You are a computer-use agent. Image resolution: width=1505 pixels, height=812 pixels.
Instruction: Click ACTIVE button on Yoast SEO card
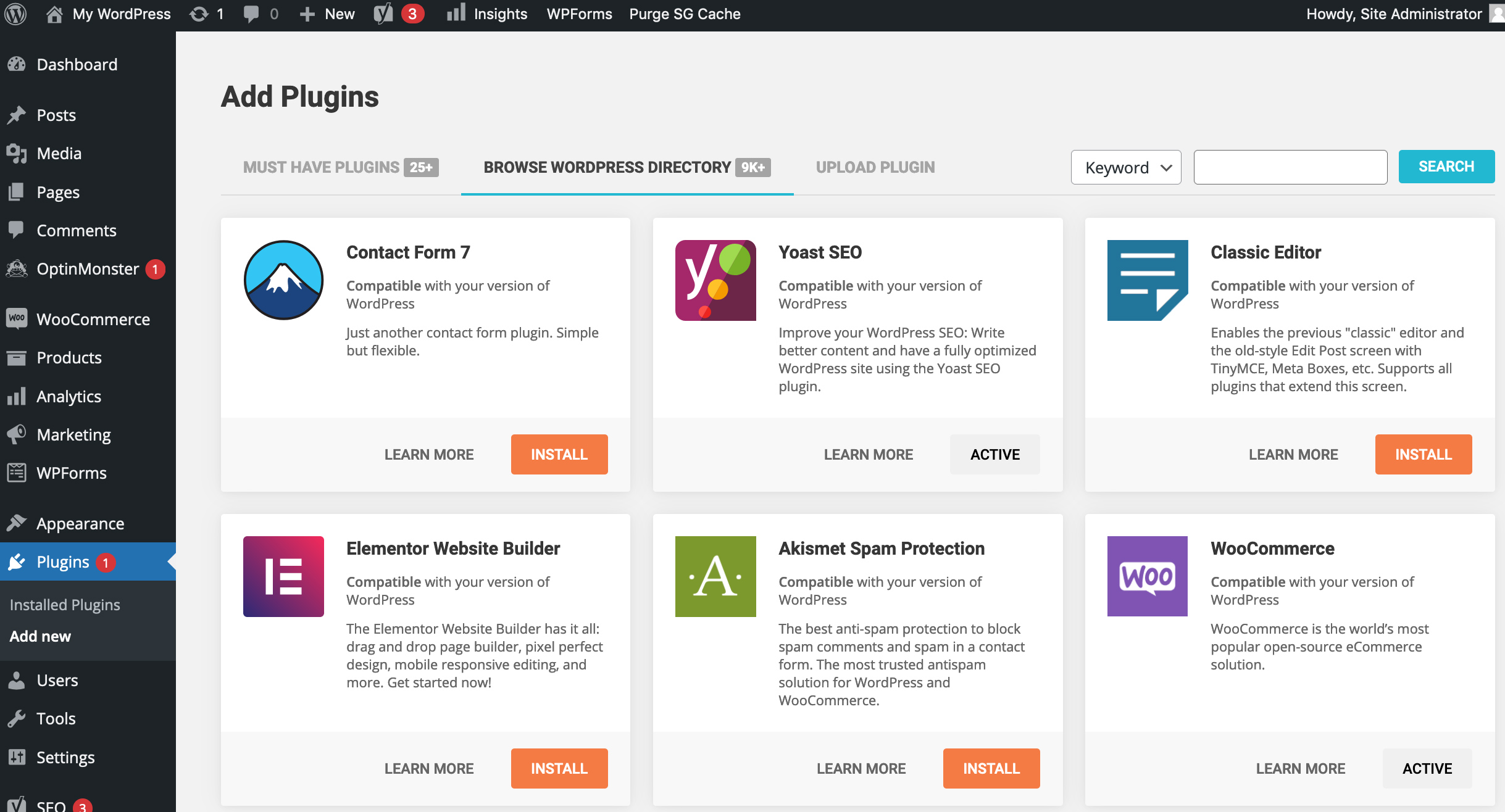(x=995, y=454)
